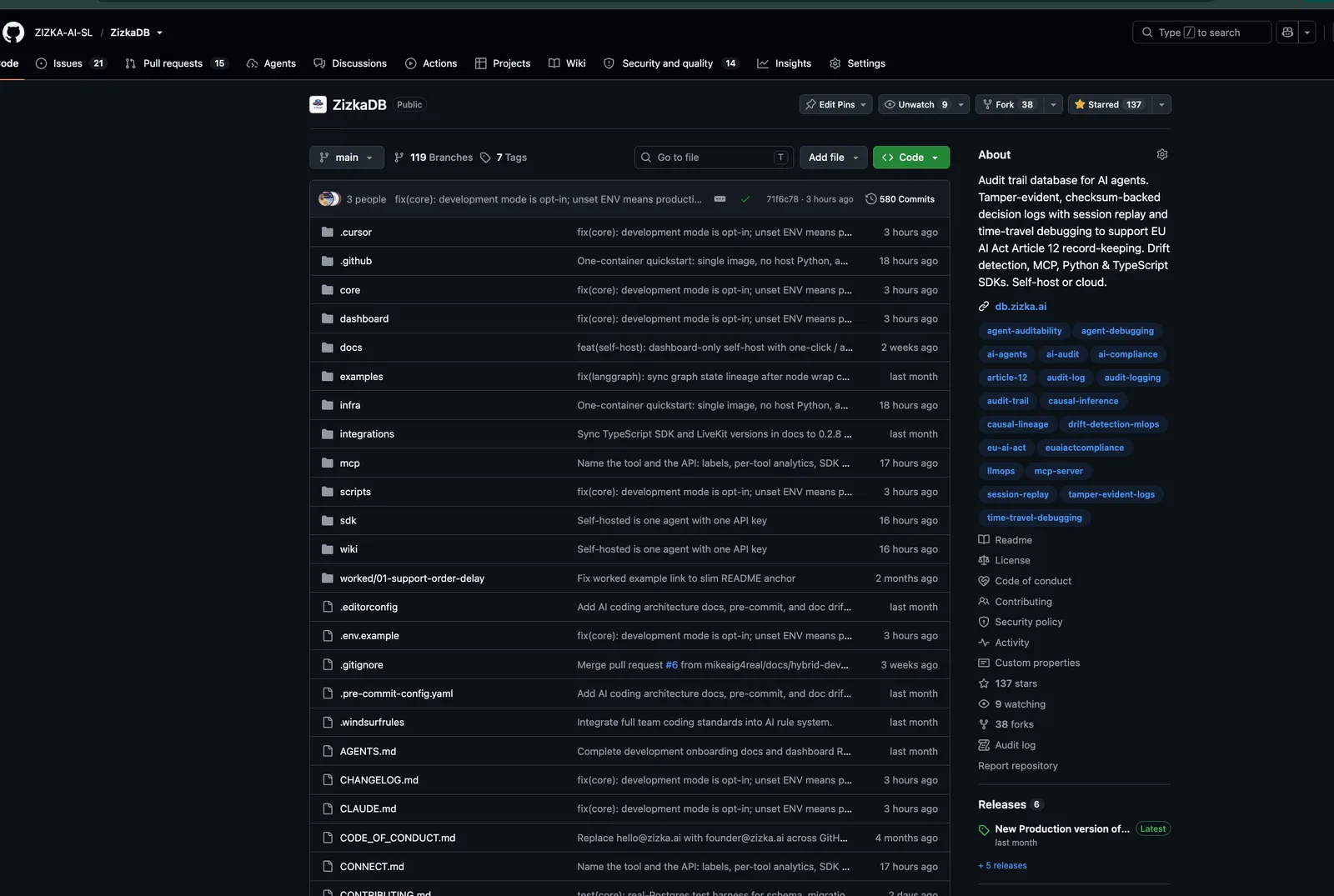View the commit status checkmark
The image size is (1334, 896).
point(745,199)
